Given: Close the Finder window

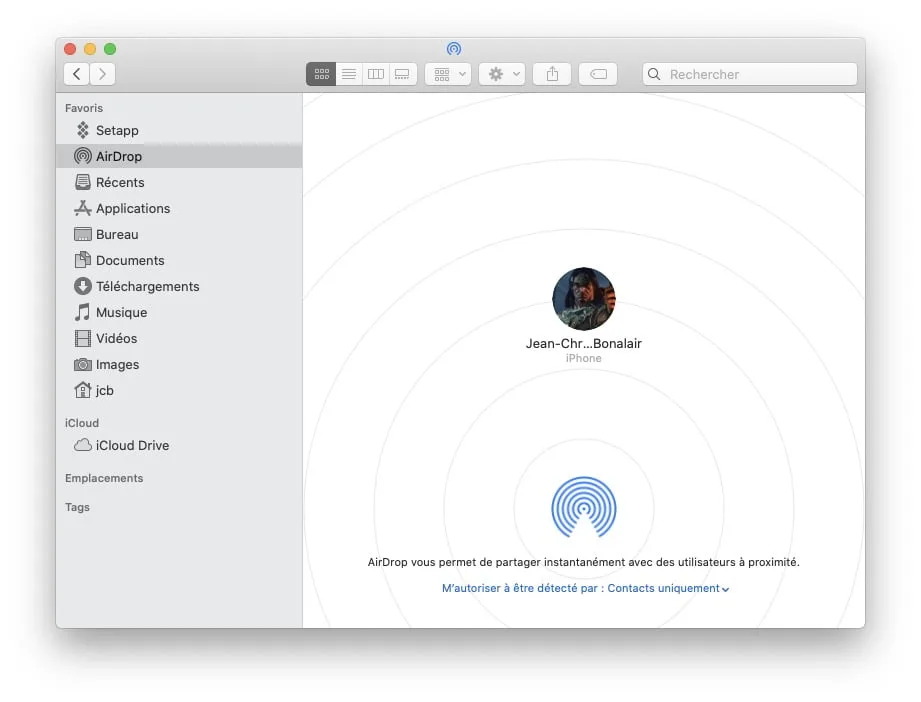Looking at the screenshot, I should click(x=70, y=49).
